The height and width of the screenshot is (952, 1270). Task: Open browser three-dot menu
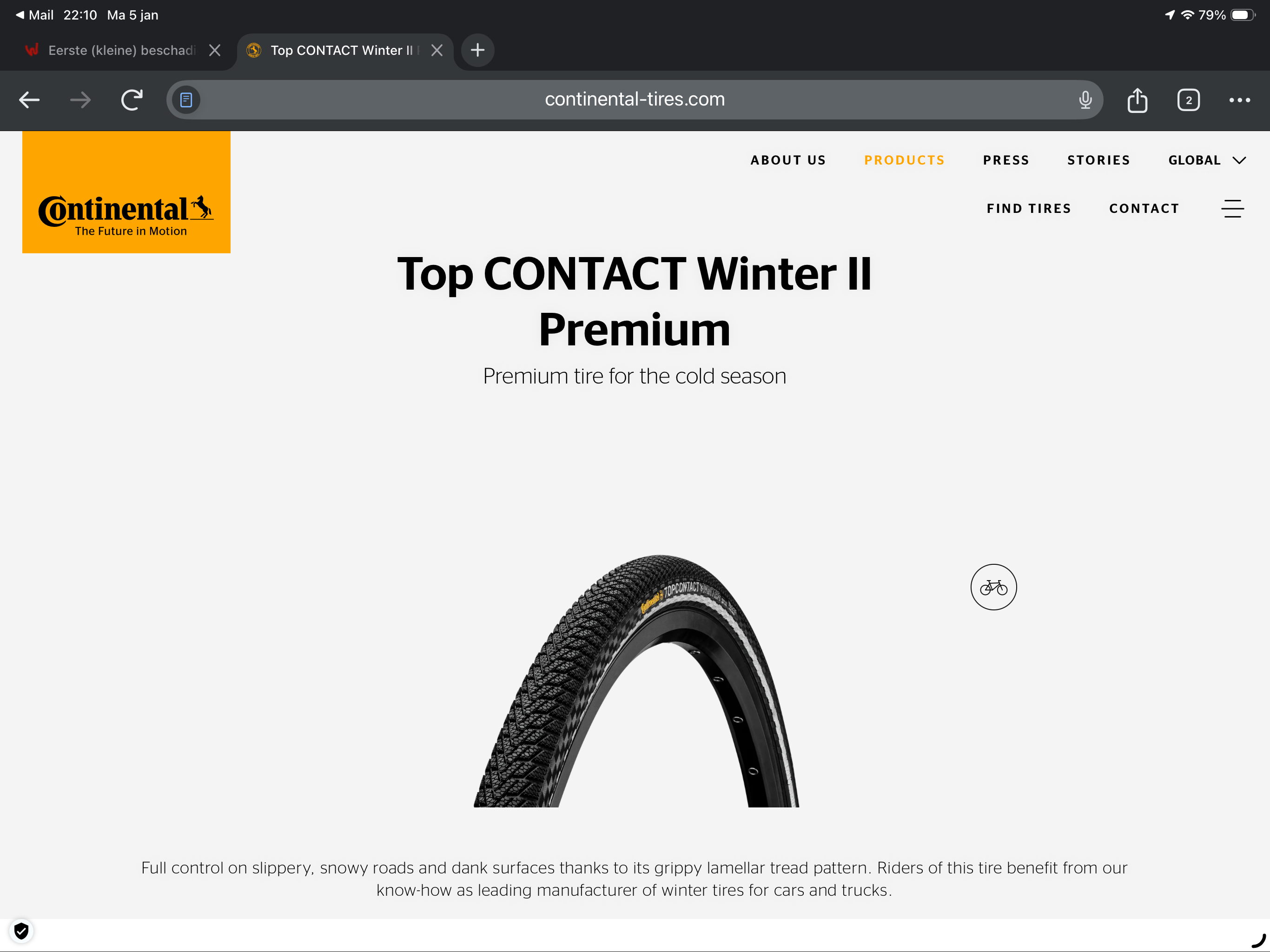click(1239, 100)
